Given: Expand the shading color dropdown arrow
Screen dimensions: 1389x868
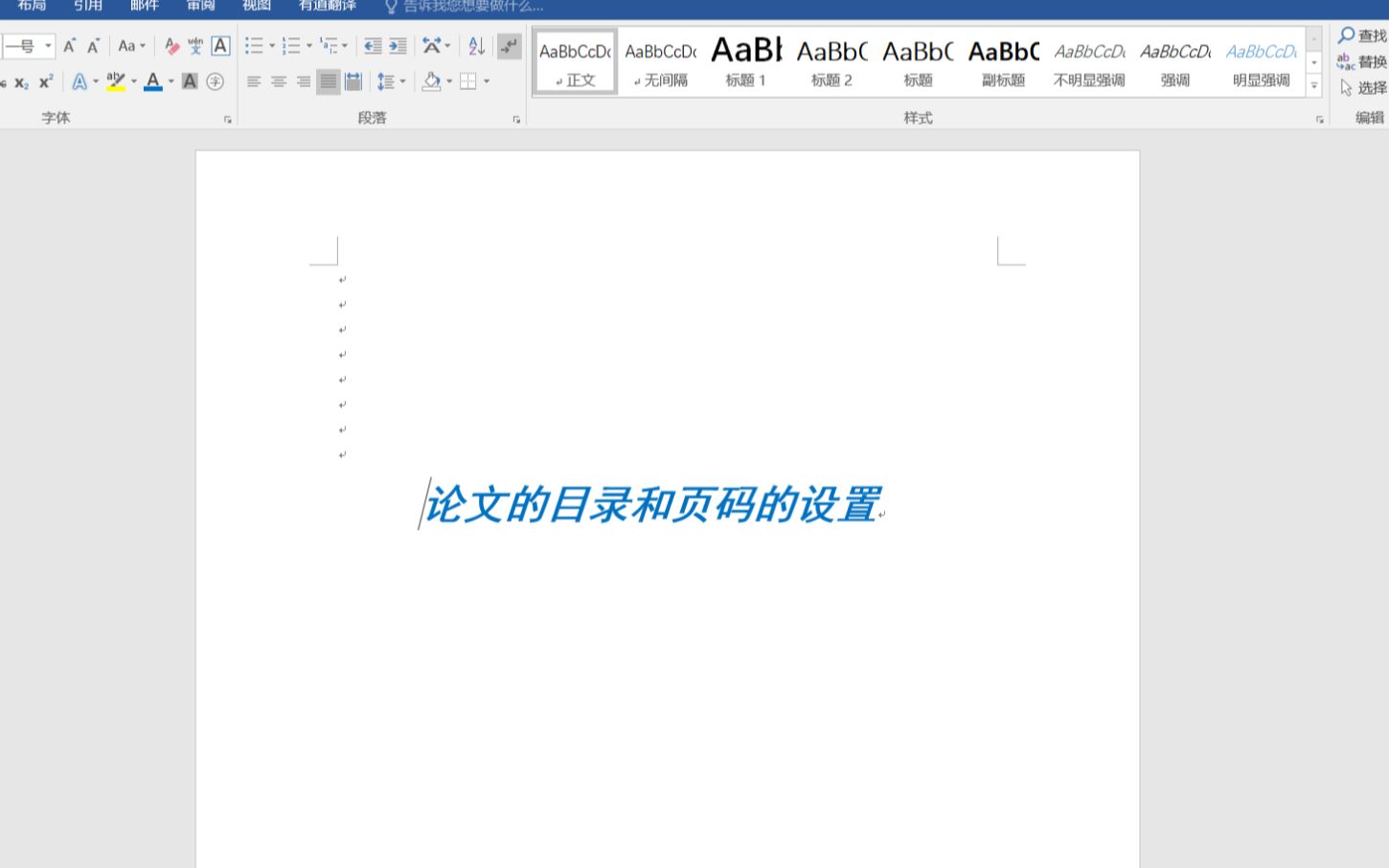Looking at the screenshot, I should click(448, 82).
